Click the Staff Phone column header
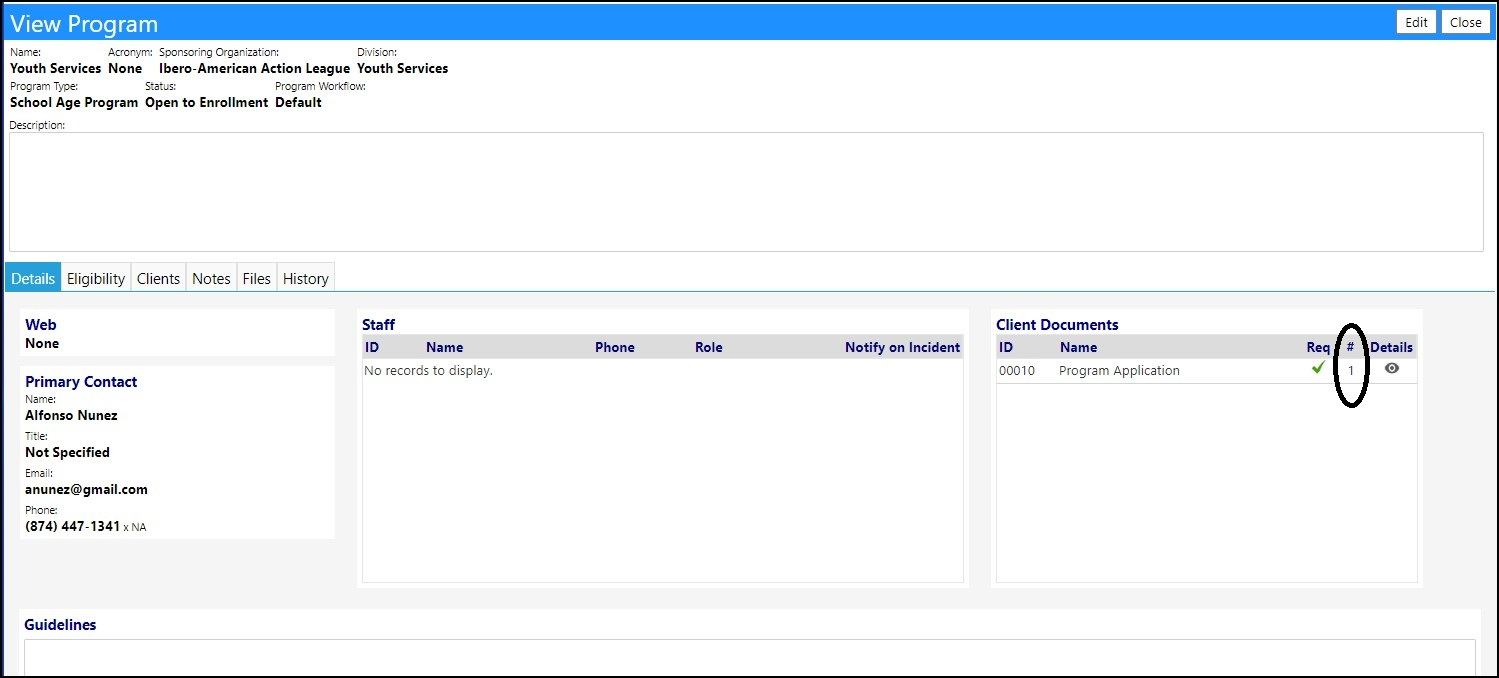 pos(615,347)
